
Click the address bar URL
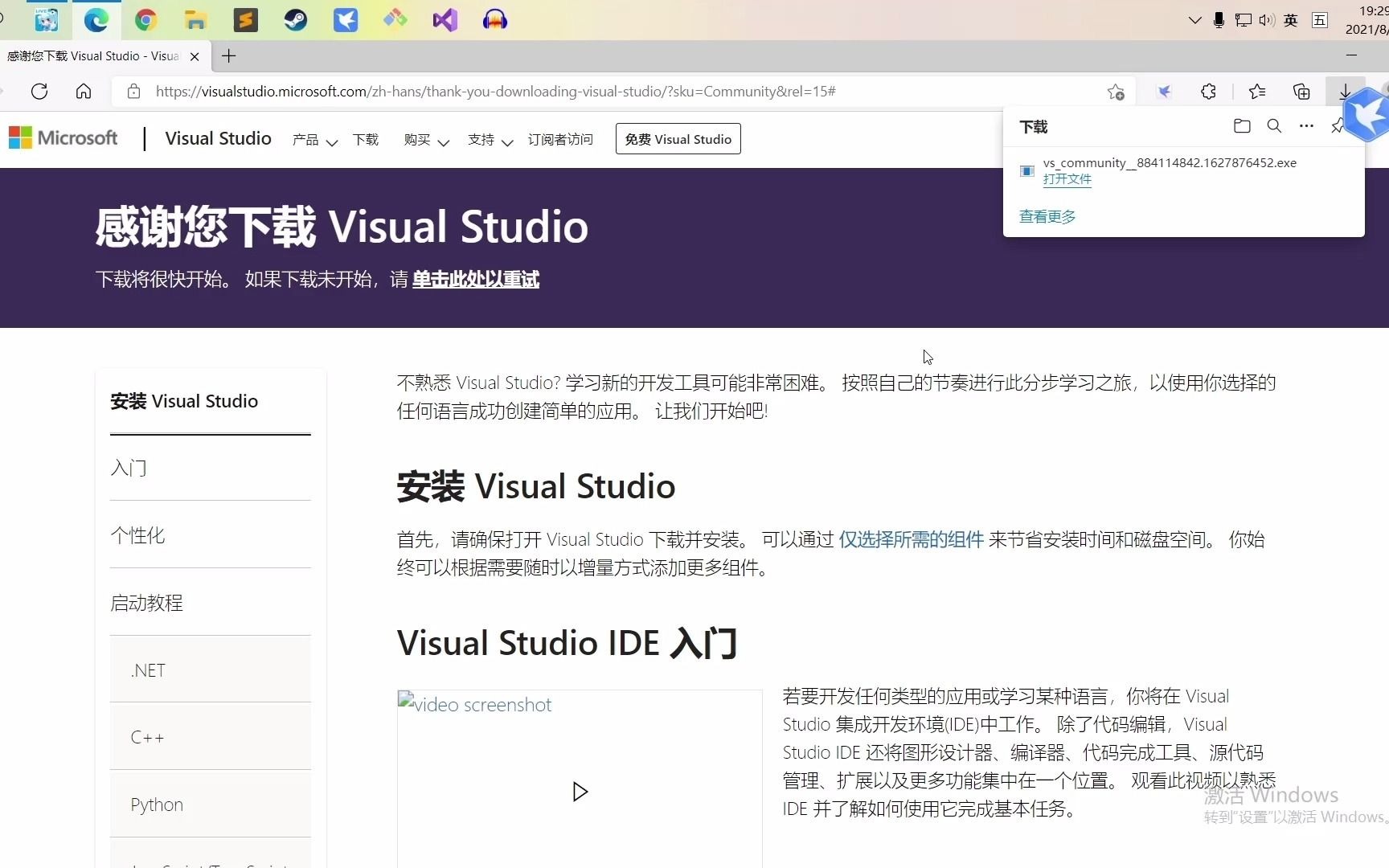495,92
